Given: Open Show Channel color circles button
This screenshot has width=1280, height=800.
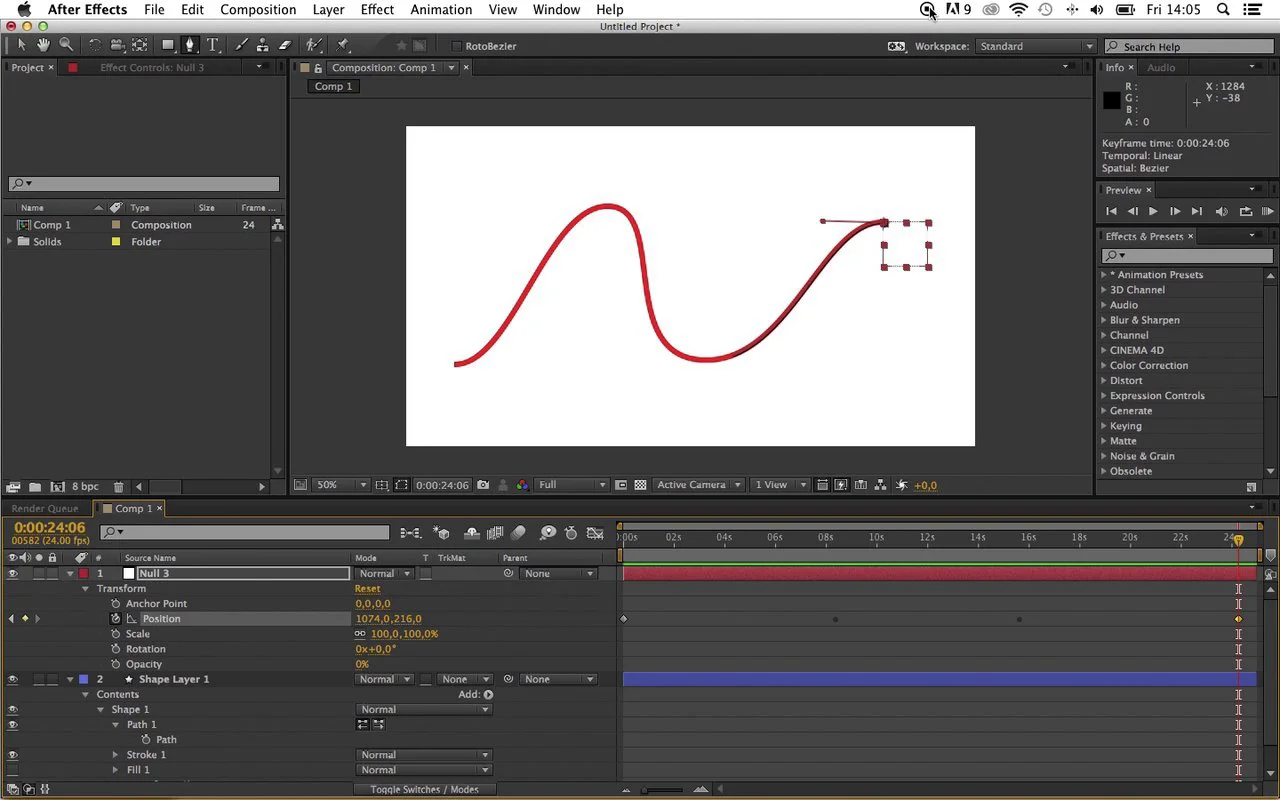Looking at the screenshot, I should coord(522,485).
